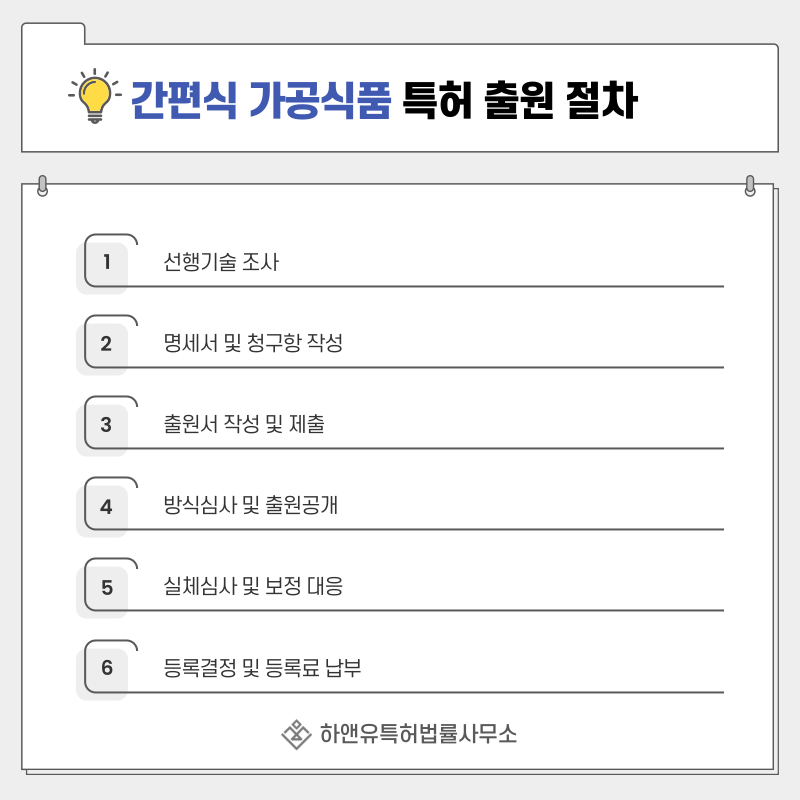
Task: Click the yellow lightbulb icon
Action: point(94,95)
